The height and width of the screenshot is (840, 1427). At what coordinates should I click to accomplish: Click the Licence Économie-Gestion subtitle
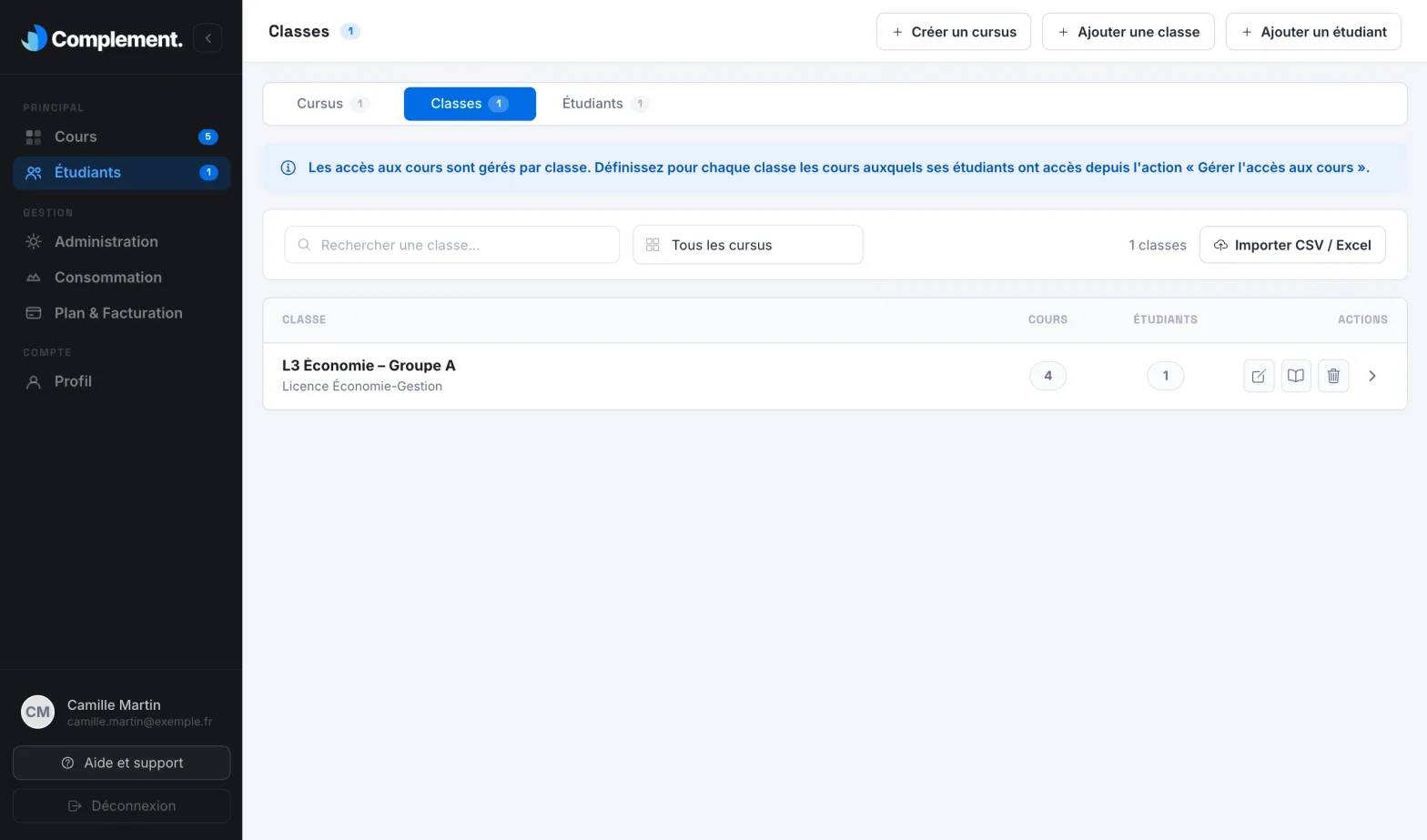click(x=362, y=386)
